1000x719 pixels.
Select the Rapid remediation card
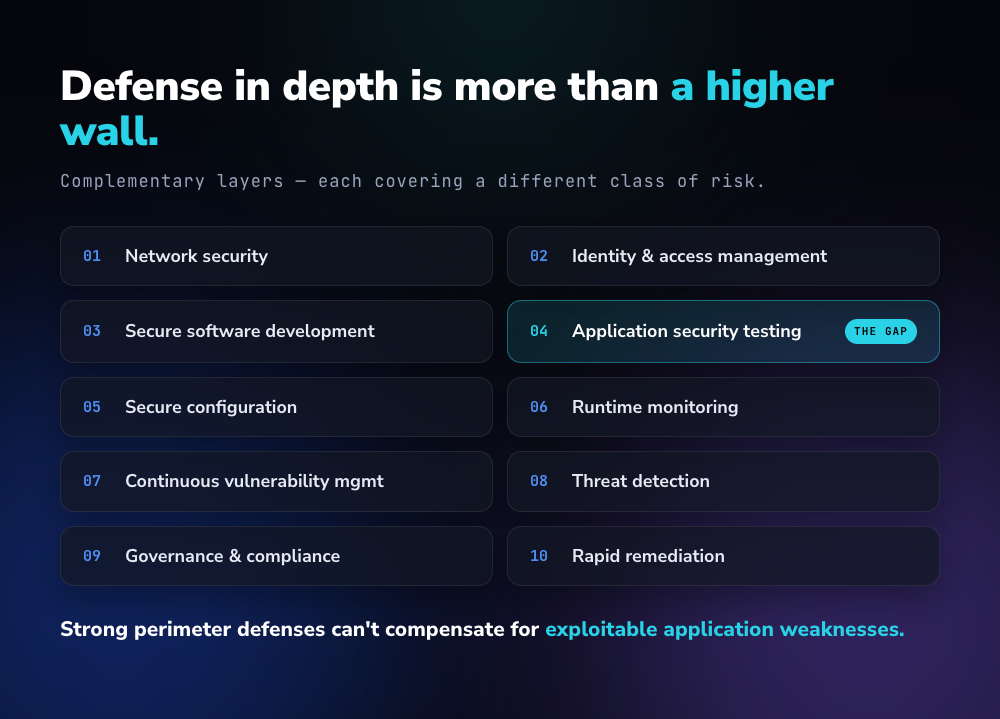click(723, 556)
